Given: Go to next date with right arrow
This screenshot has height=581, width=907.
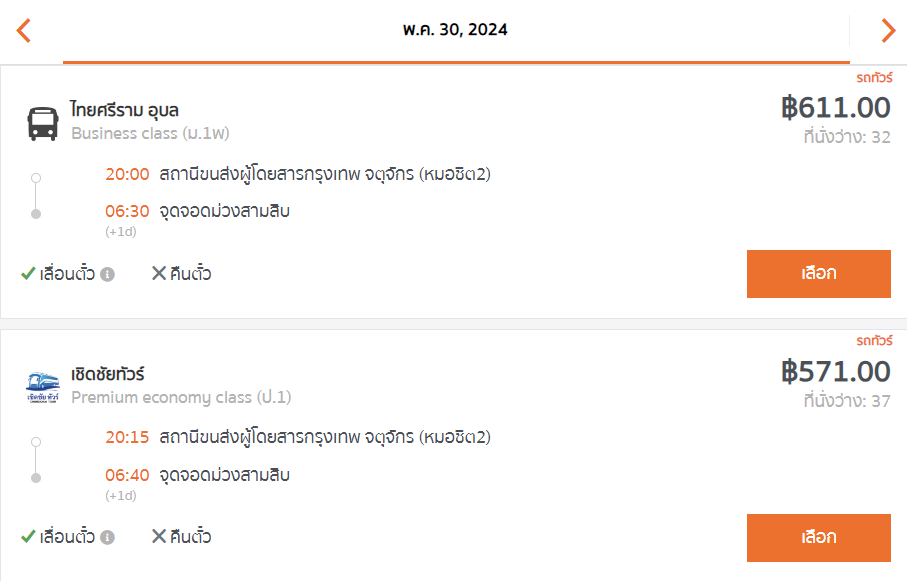Looking at the screenshot, I should 888,31.
